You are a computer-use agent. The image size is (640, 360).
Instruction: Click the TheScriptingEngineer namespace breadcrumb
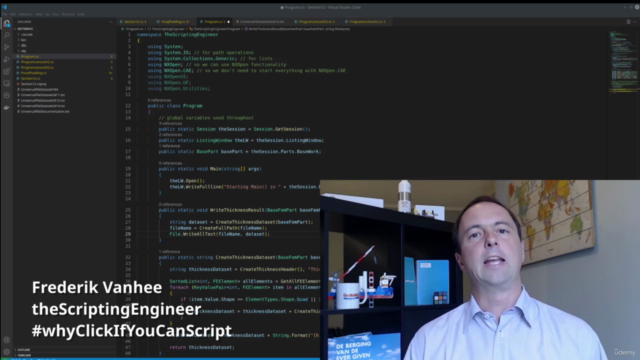point(167,29)
